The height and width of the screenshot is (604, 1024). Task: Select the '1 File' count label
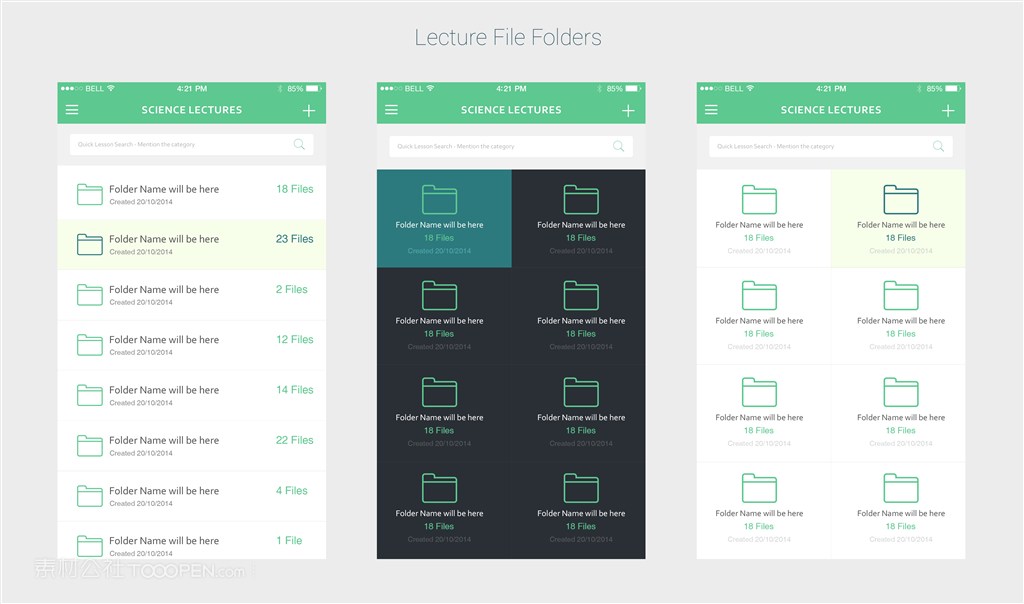289,541
